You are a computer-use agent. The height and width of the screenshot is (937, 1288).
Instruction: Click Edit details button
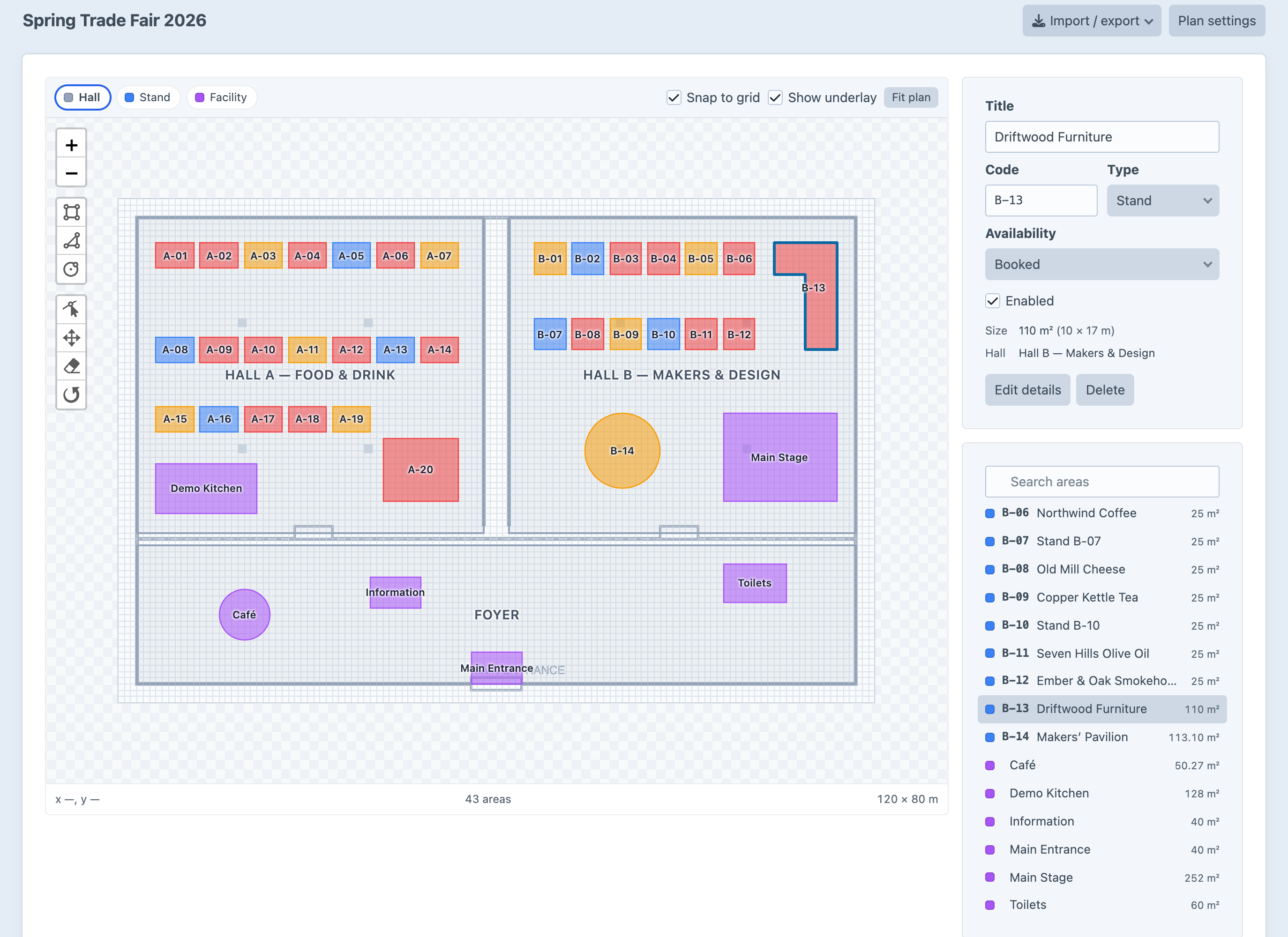click(x=1027, y=390)
